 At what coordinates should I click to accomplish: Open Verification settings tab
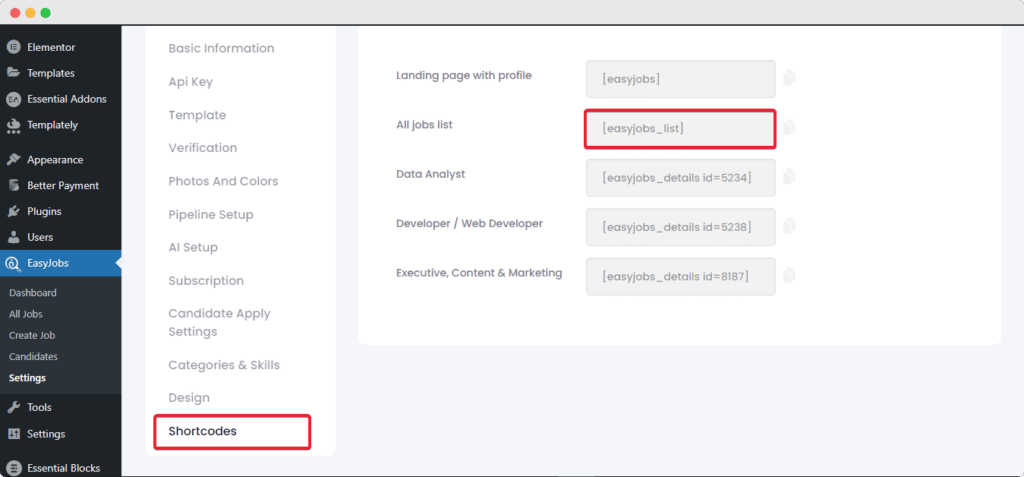(202, 148)
